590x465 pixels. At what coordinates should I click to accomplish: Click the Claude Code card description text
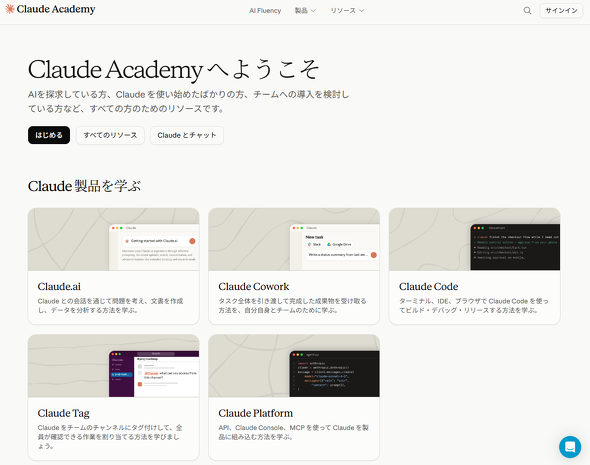click(474, 305)
